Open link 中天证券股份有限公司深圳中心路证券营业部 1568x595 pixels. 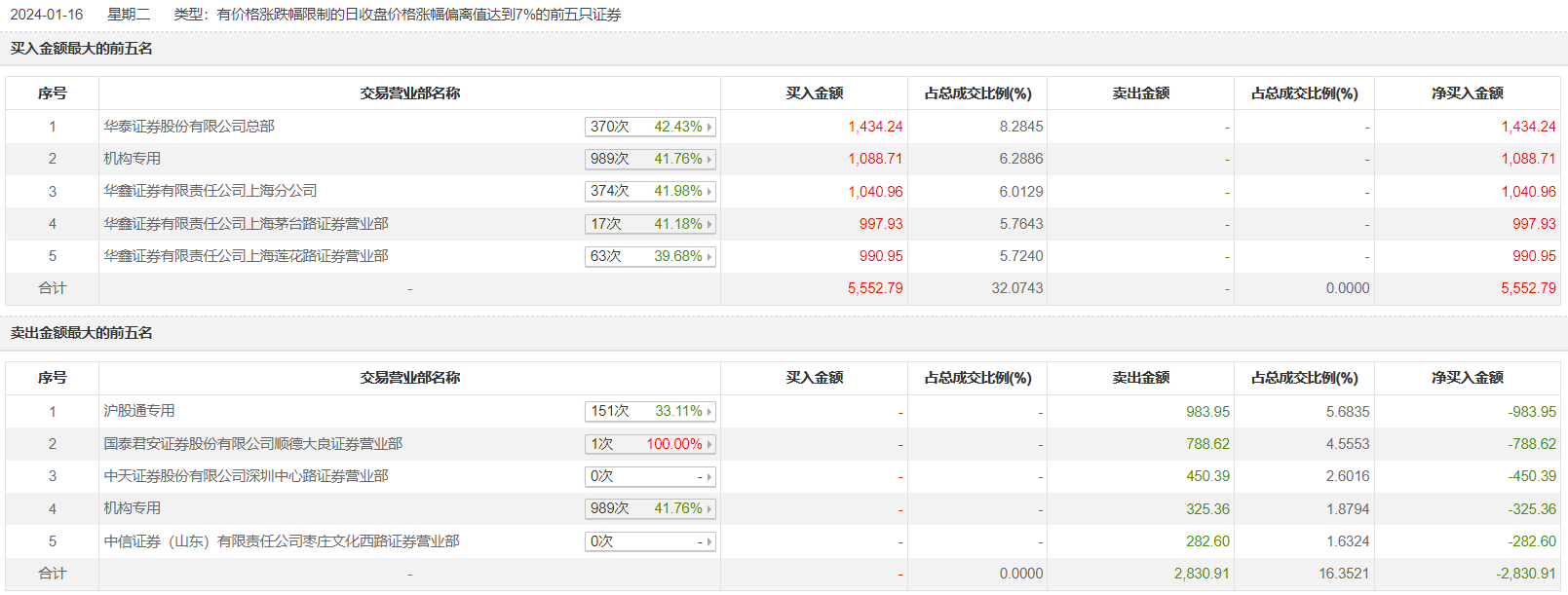click(246, 476)
